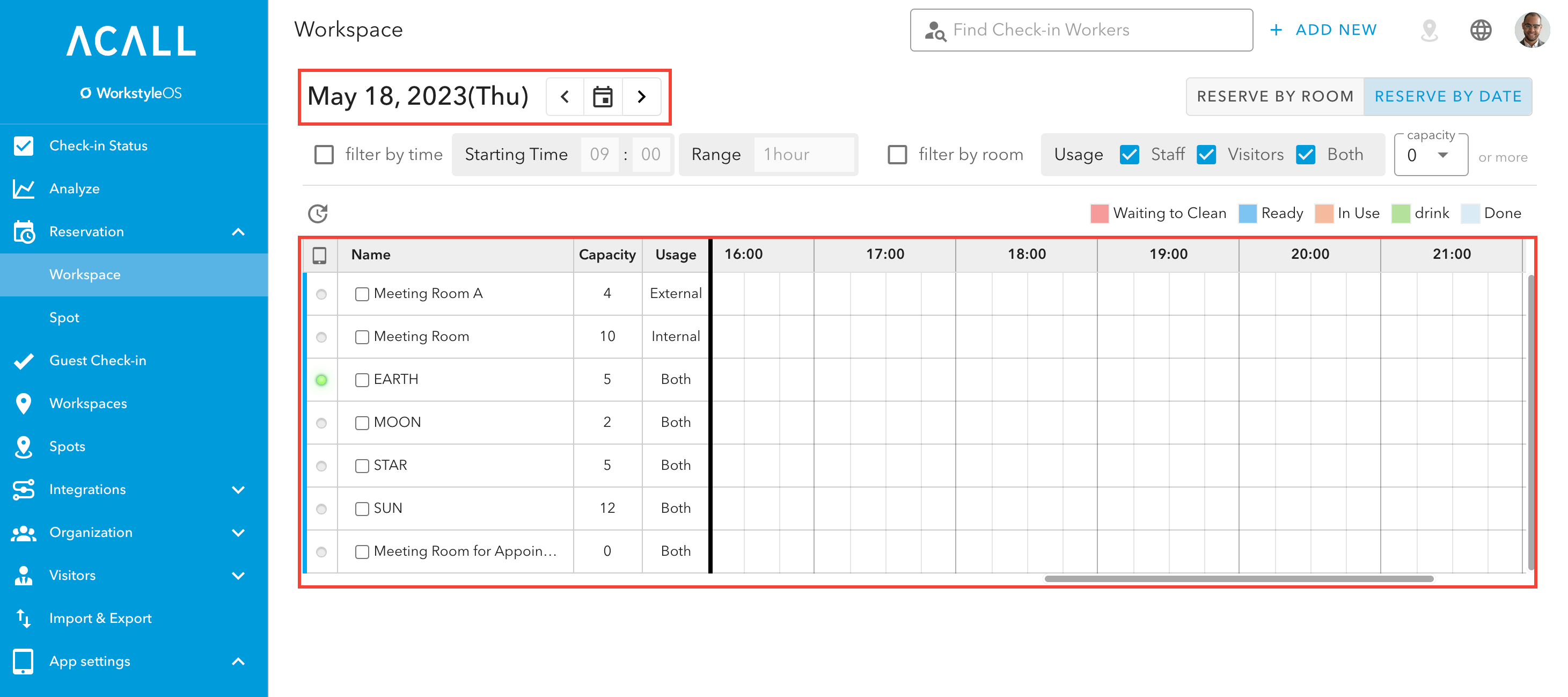Image resolution: width=1568 pixels, height=697 pixels.
Task: Click the Spots location icon
Action: pos(23,447)
